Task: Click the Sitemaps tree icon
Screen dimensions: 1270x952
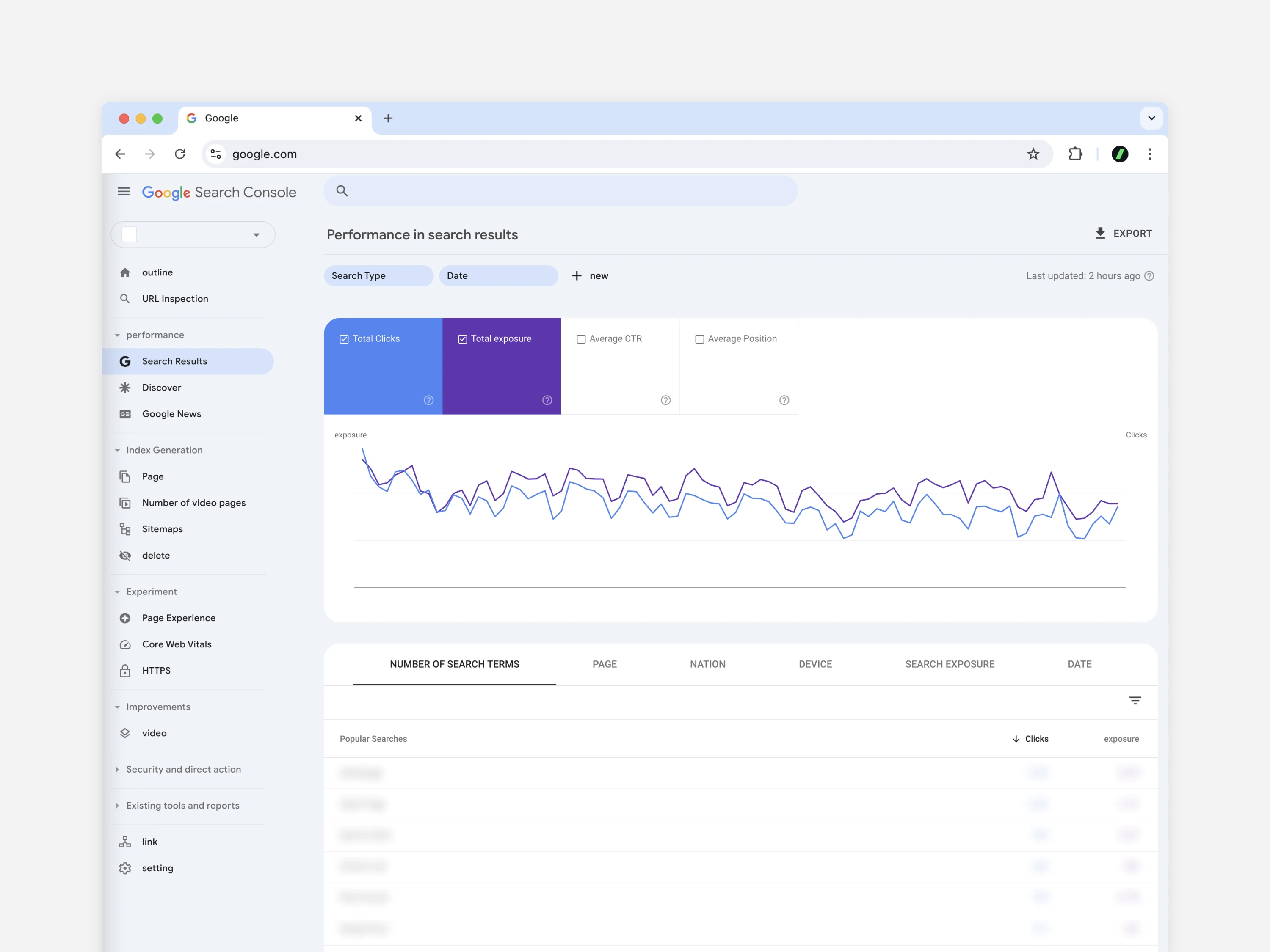Action: 125,530
